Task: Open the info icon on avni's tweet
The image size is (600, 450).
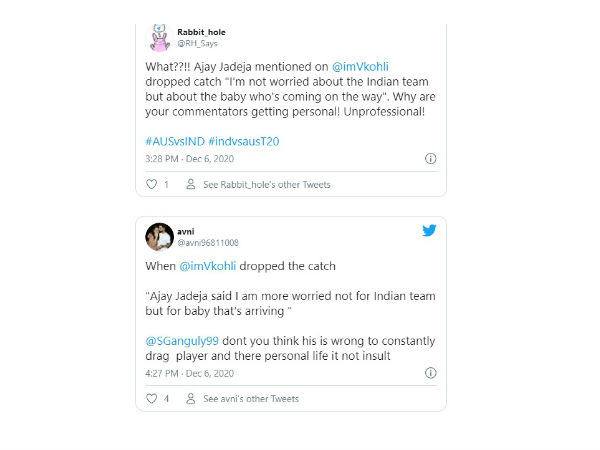Action: (430, 372)
